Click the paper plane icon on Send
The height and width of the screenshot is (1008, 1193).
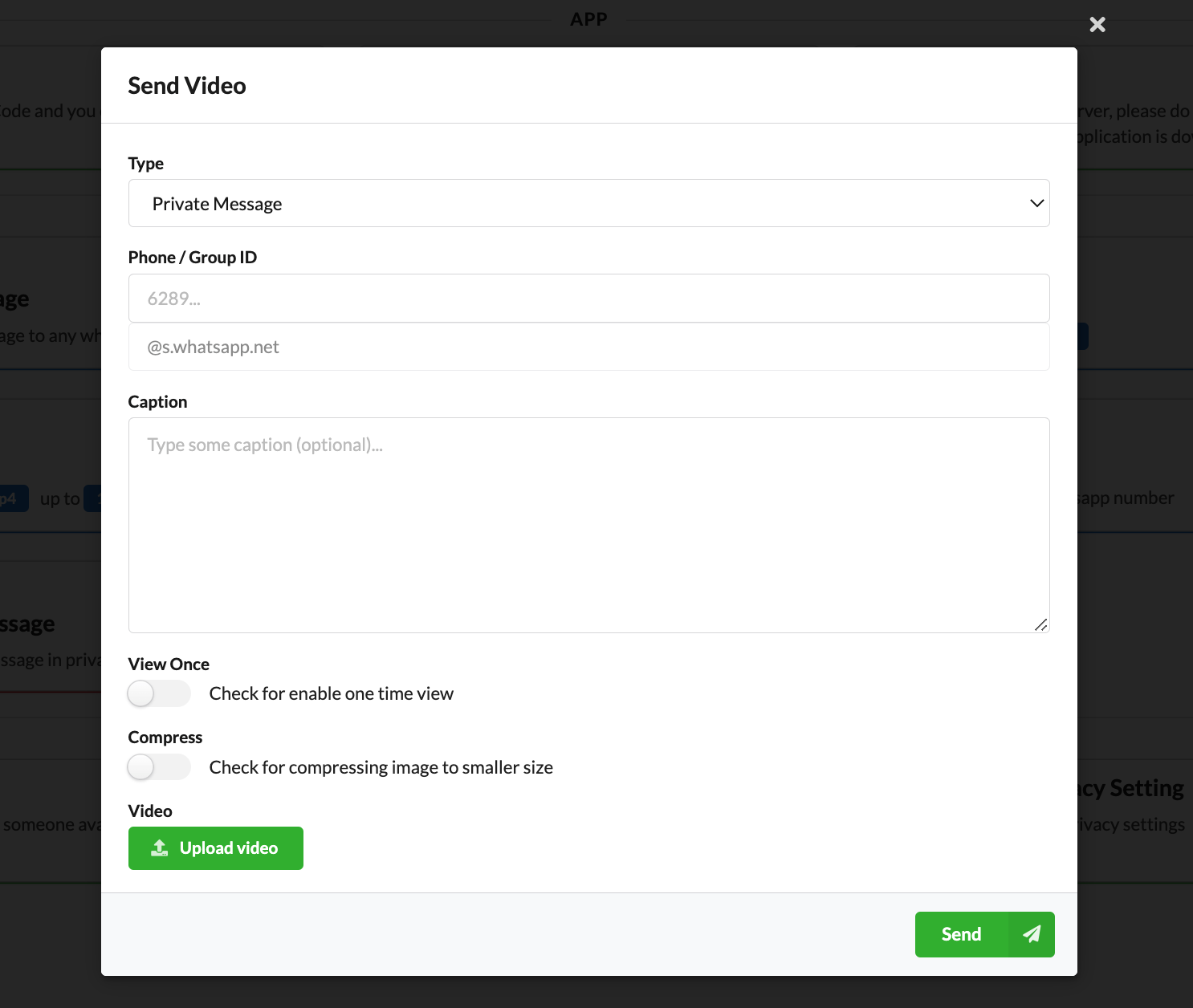tap(1032, 934)
